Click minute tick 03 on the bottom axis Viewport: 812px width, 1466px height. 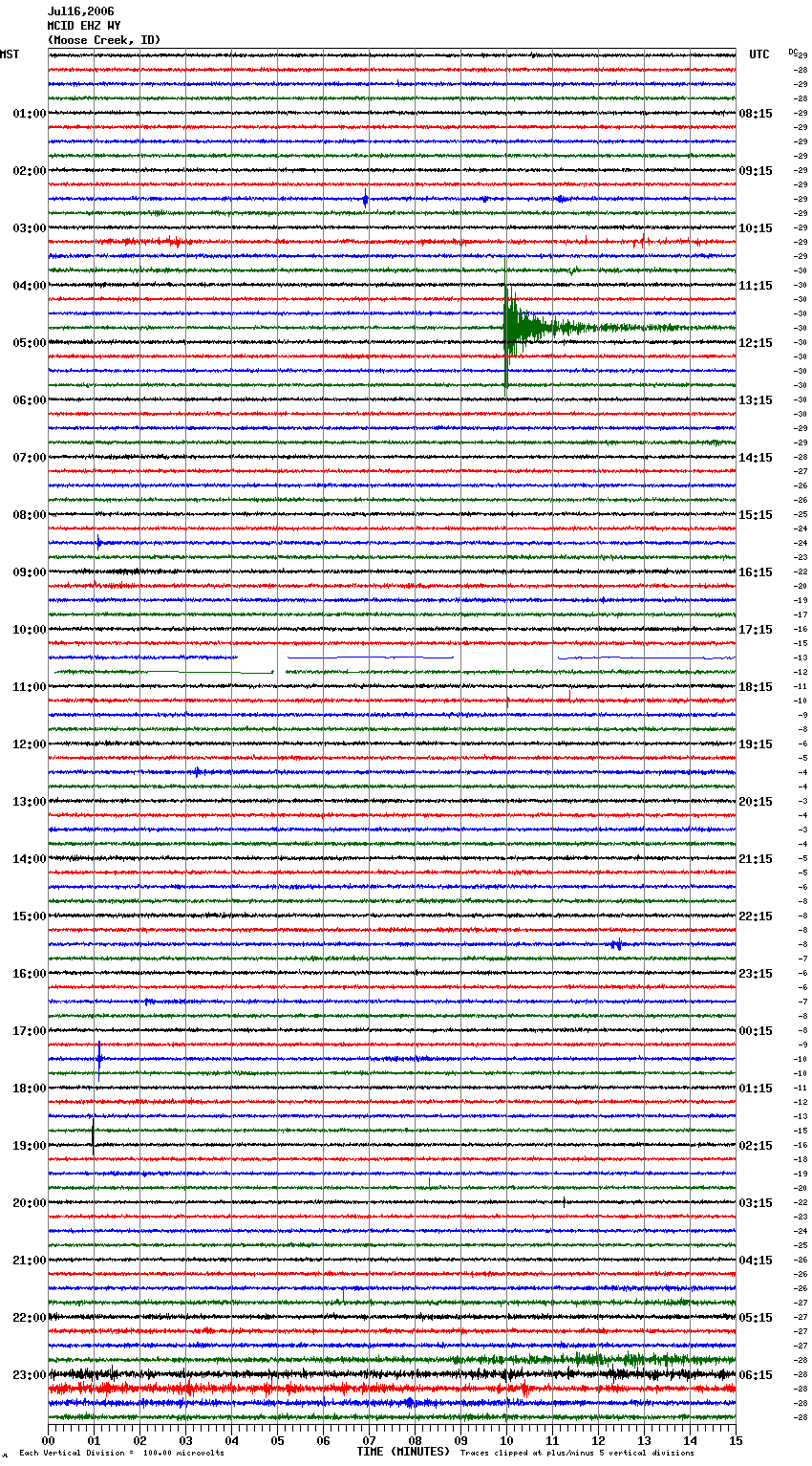click(x=186, y=1440)
